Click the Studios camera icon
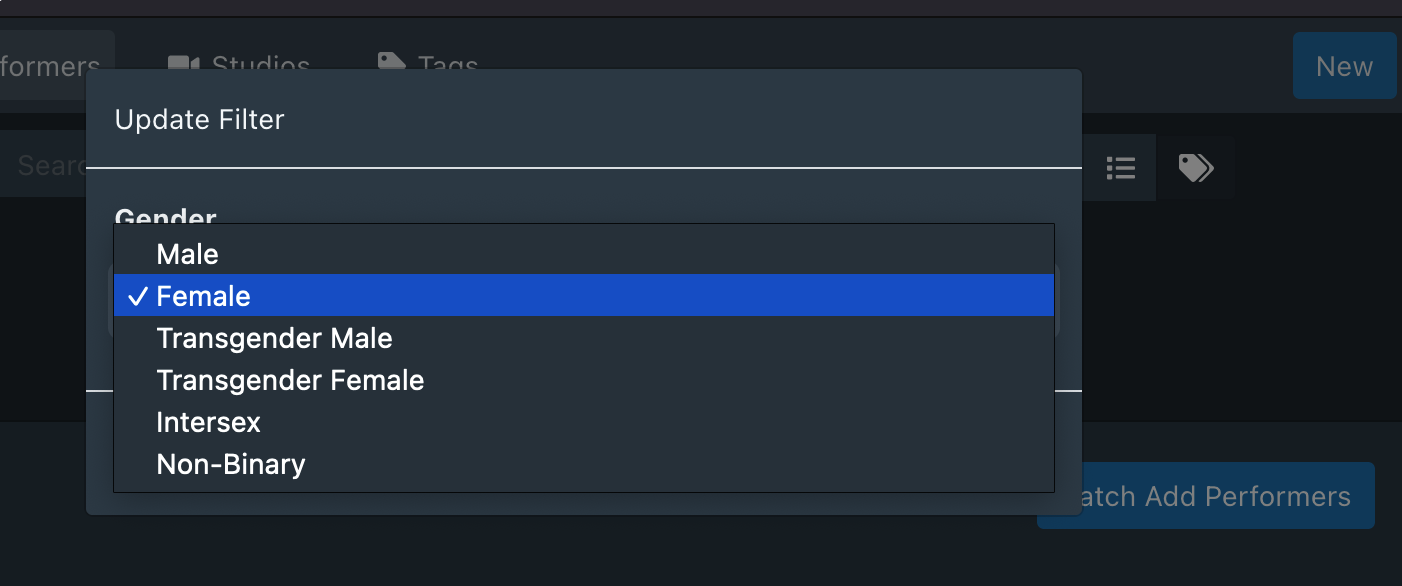Viewport: 1402px width, 586px height. click(183, 62)
